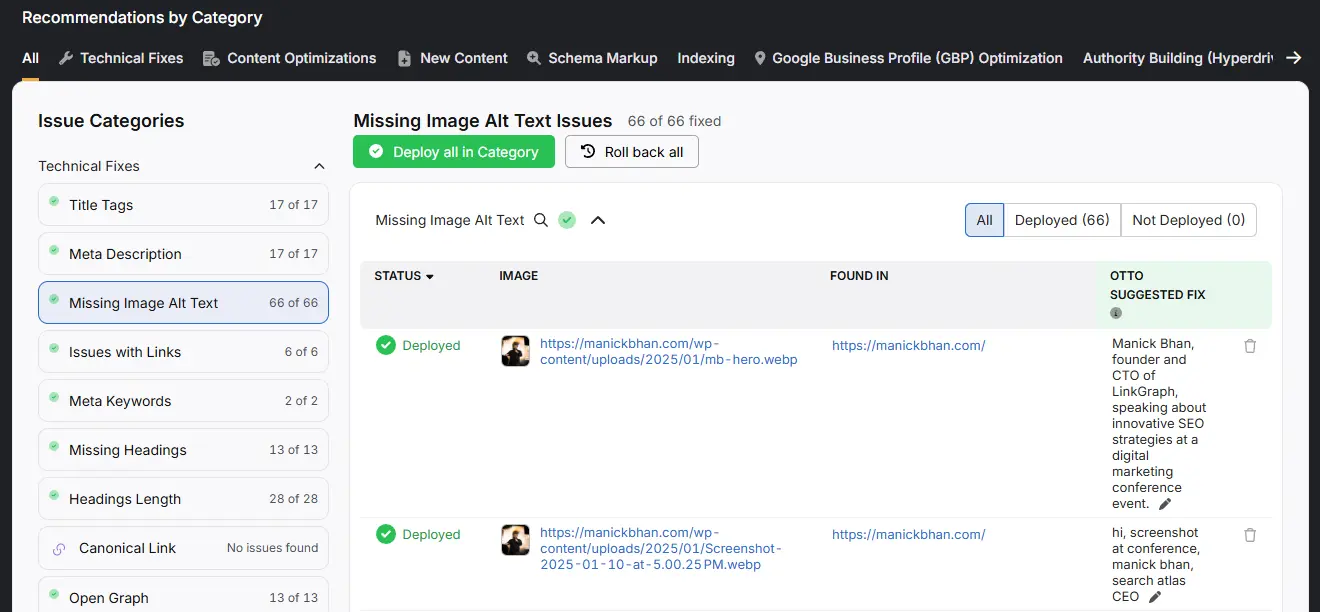This screenshot has width=1320, height=612.
Task: Click trash icon for Screenshot-2025-01-10 row
Action: (x=1250, y=535)
